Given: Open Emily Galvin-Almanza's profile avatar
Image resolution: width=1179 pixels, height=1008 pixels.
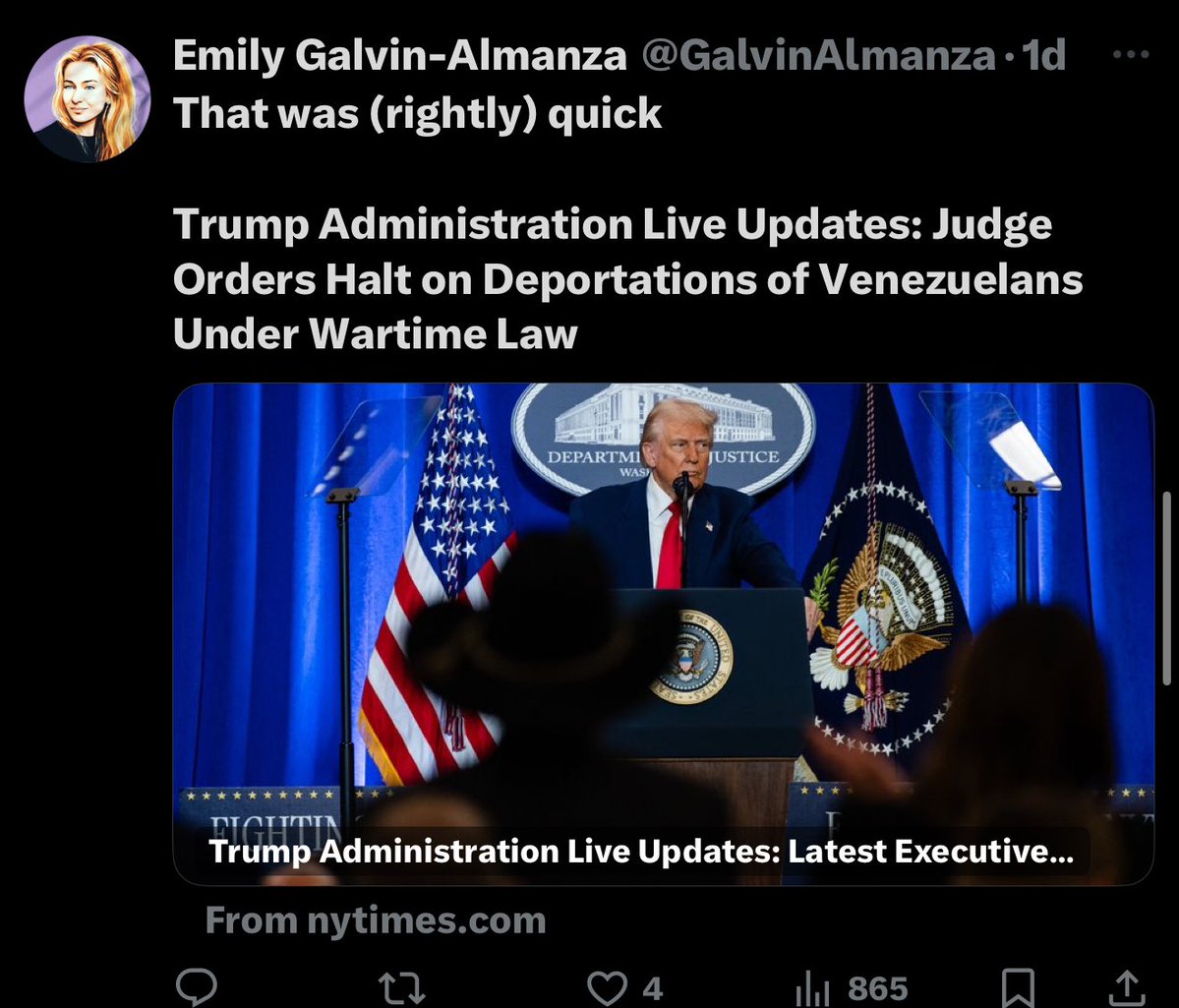Looking at the screenshot, I should click(88, 98).
